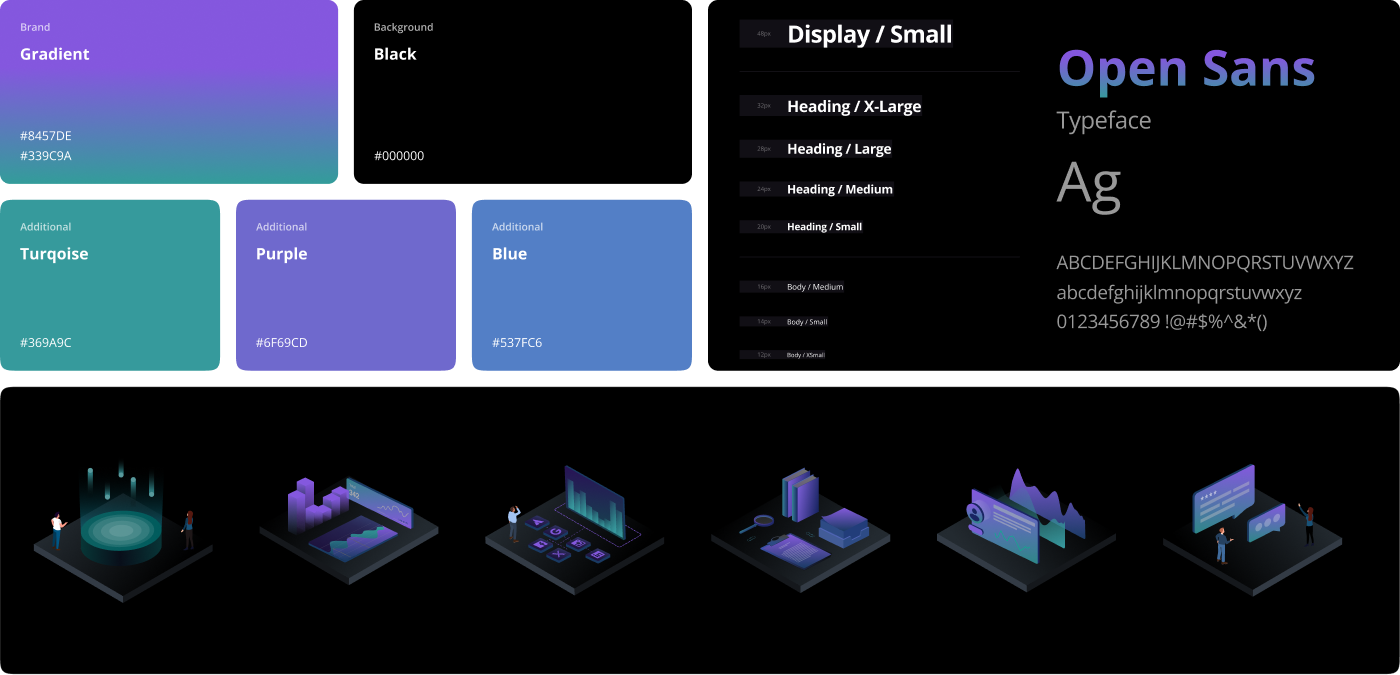Click the #537FC6 hex code

coord(517,343)
